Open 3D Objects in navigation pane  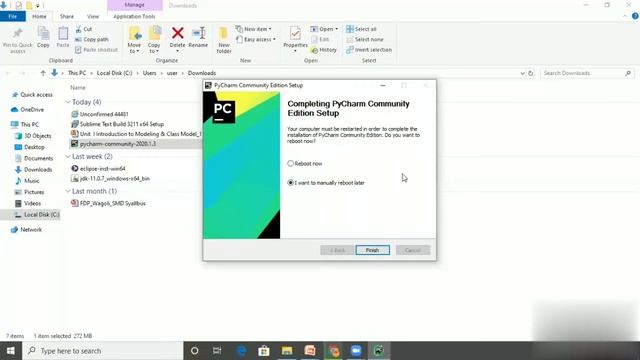coord(33,136)
